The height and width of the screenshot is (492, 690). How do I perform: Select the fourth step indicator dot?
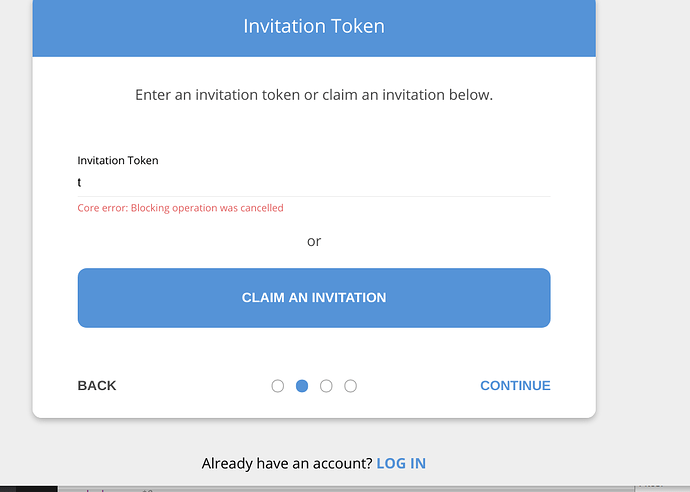(x=350, y=386)
